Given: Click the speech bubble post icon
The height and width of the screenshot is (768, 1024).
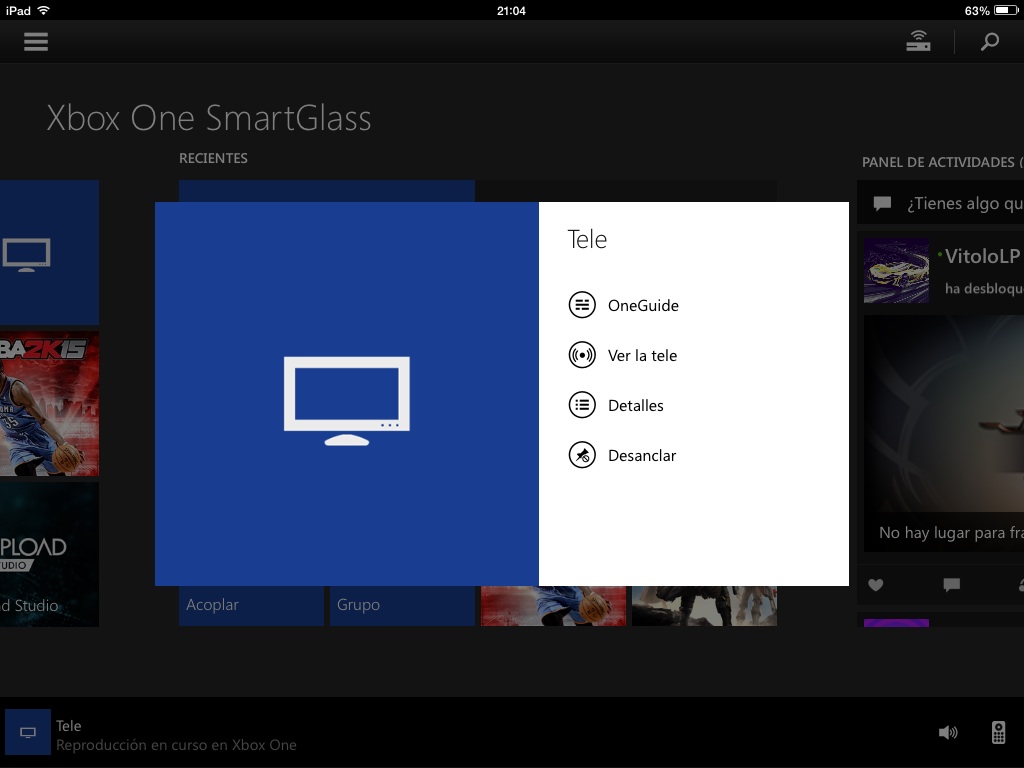Looking at the screenshot, I should point(882,204).
